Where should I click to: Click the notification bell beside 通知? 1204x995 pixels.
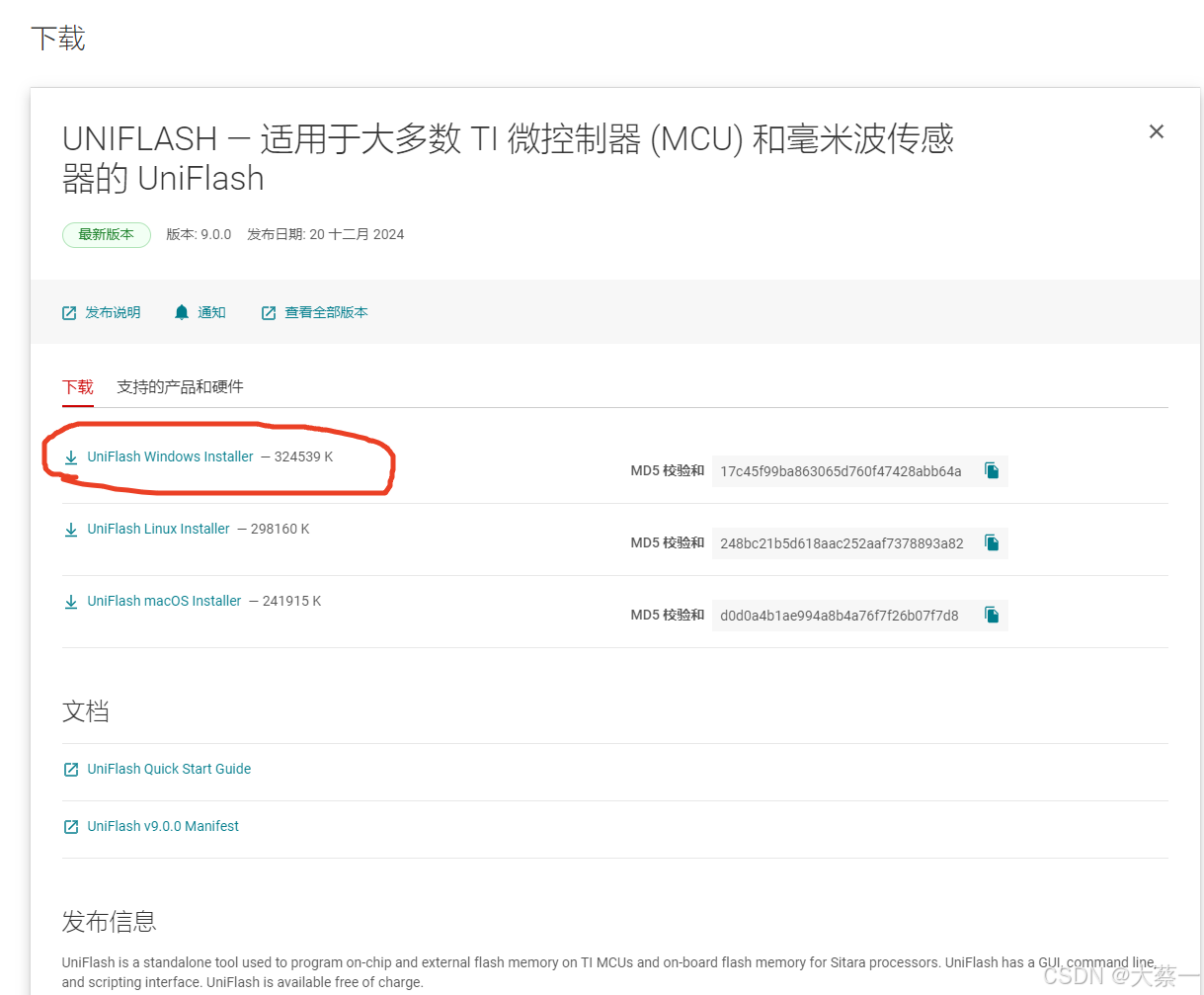pos(182,311)
